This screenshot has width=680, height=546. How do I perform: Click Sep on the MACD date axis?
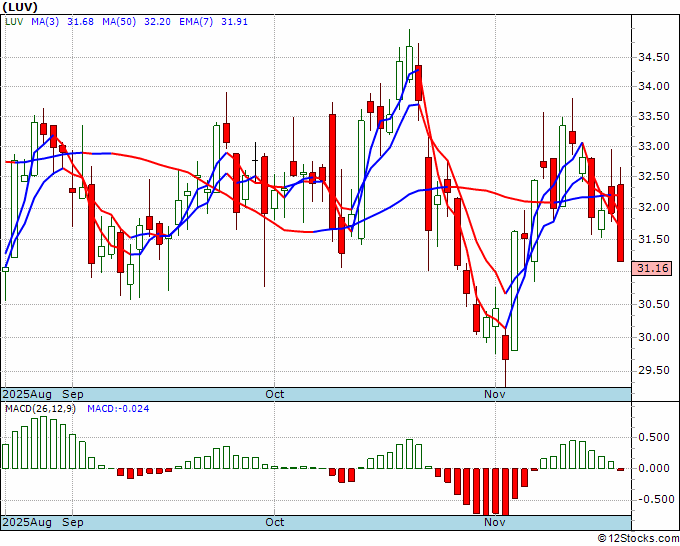pyautogui.click(x=72, y=522)
